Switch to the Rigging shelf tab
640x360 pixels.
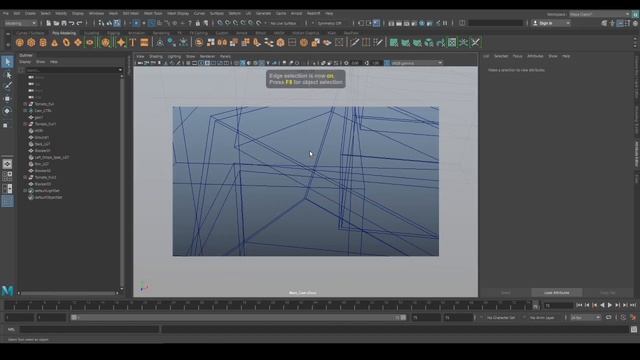113,33
